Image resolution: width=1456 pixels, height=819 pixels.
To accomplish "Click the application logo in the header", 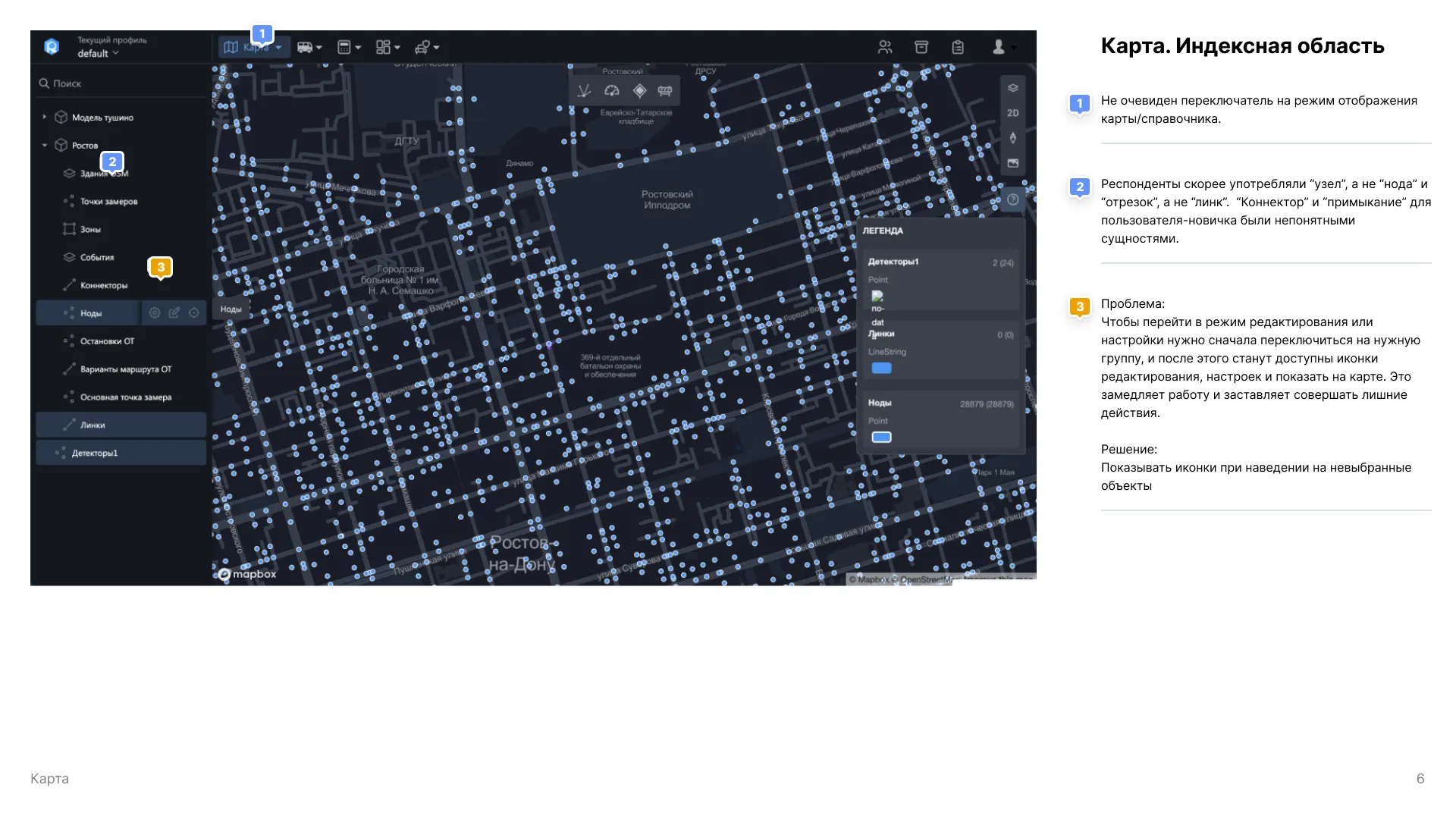I will [x=52, y=46].
